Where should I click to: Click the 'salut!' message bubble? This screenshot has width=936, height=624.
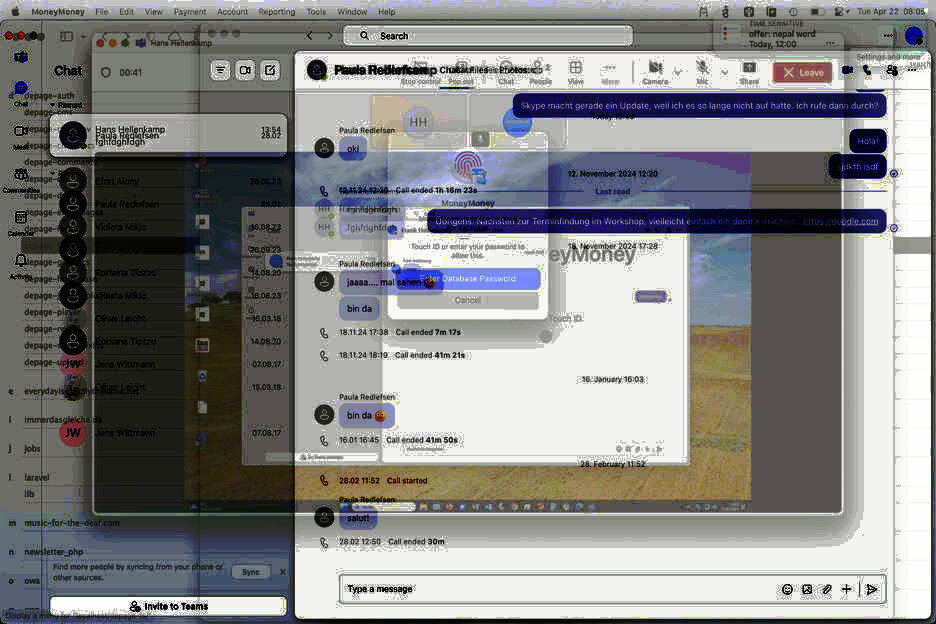click(x=358, y=518)
